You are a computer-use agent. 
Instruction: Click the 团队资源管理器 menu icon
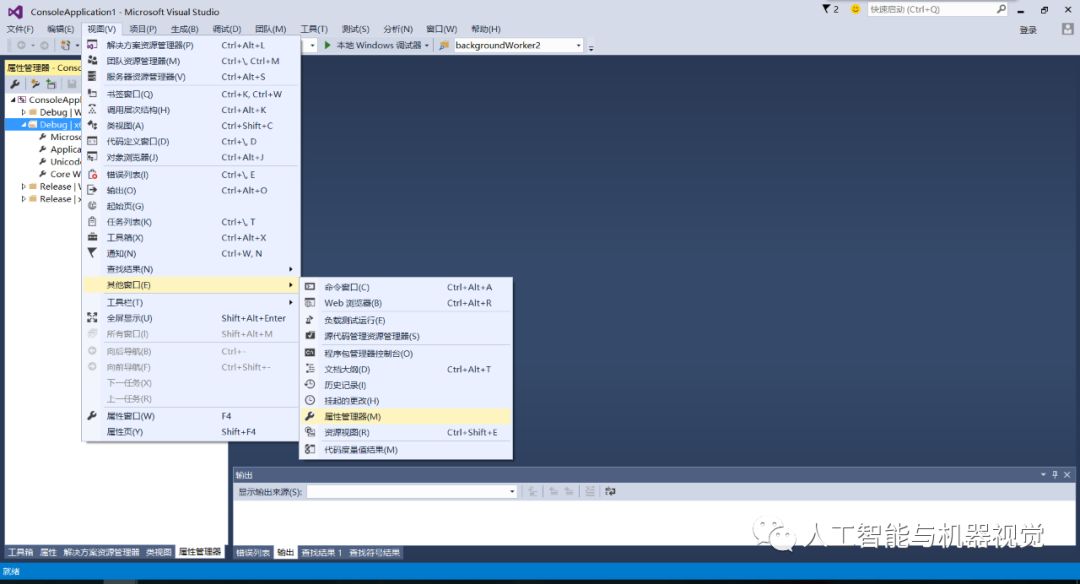point(92,61)
